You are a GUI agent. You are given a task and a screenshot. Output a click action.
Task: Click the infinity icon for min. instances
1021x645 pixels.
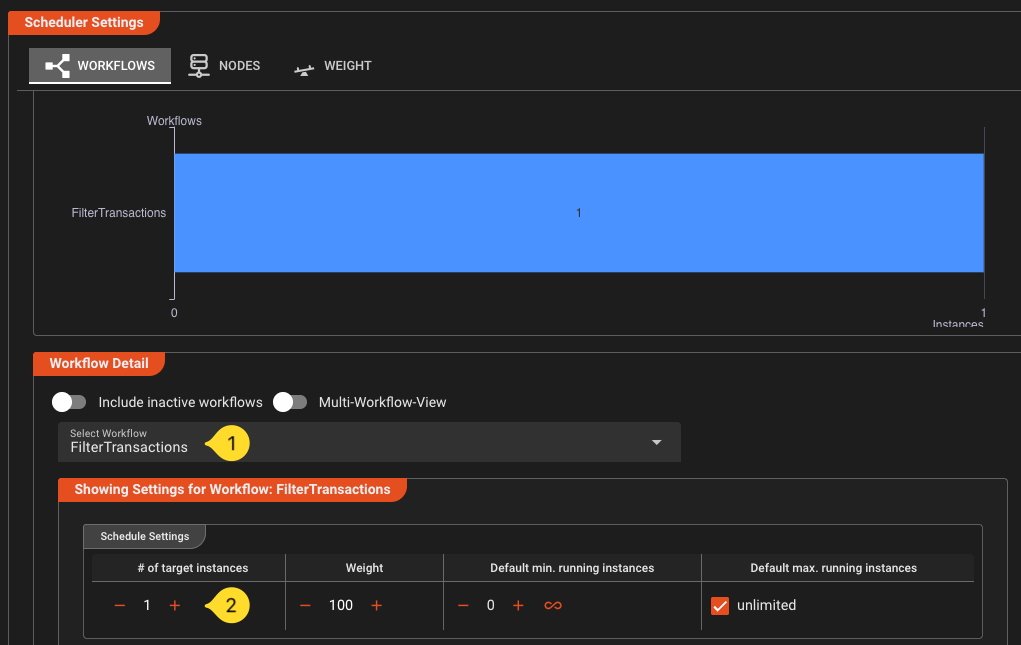click(552, 606)
